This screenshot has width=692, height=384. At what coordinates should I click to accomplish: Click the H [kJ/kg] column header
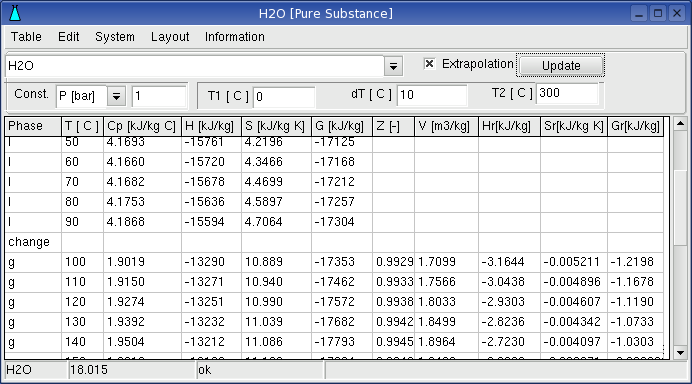211,126
